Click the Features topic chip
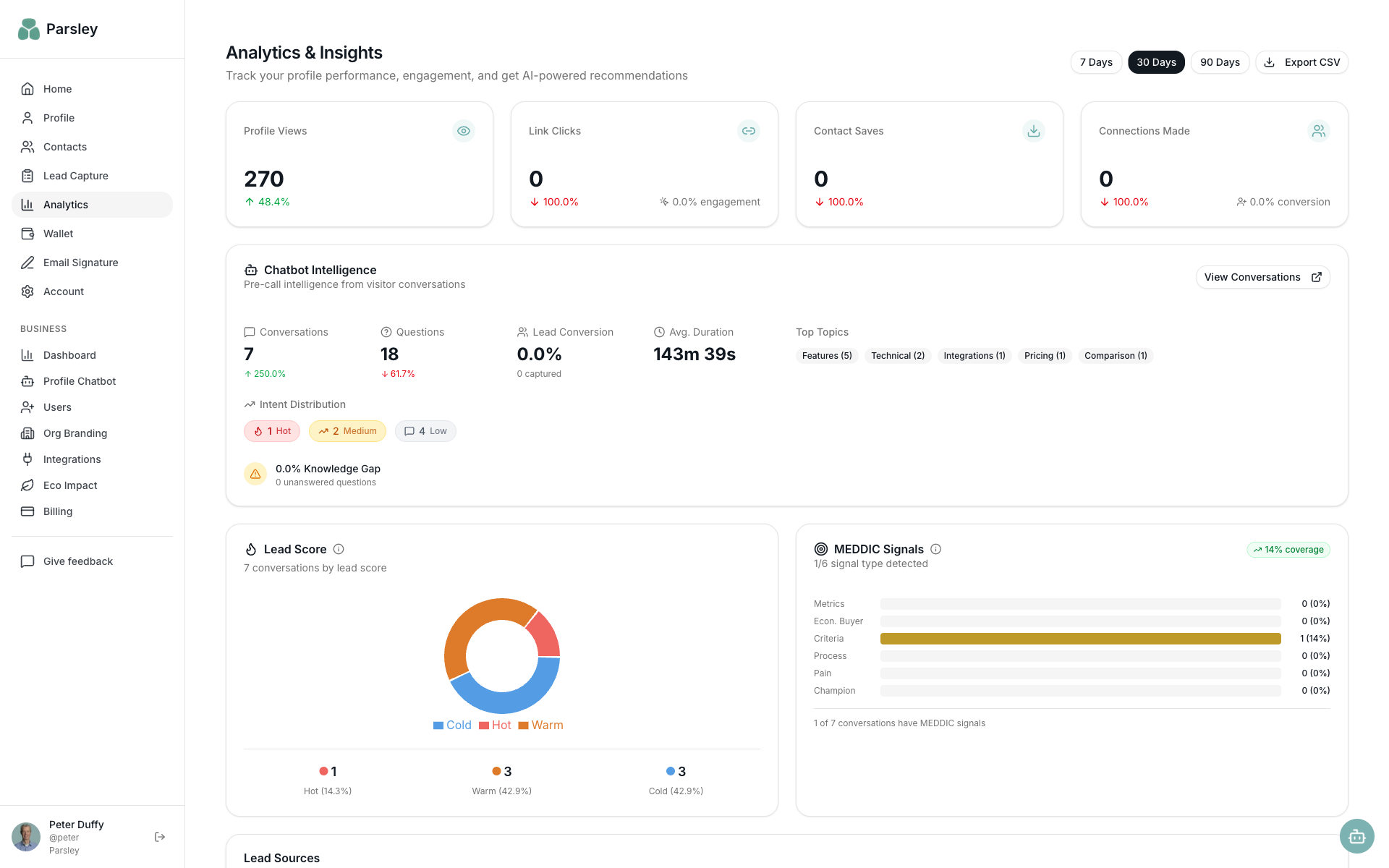1389x868 pixels. (x=826, y=355)
